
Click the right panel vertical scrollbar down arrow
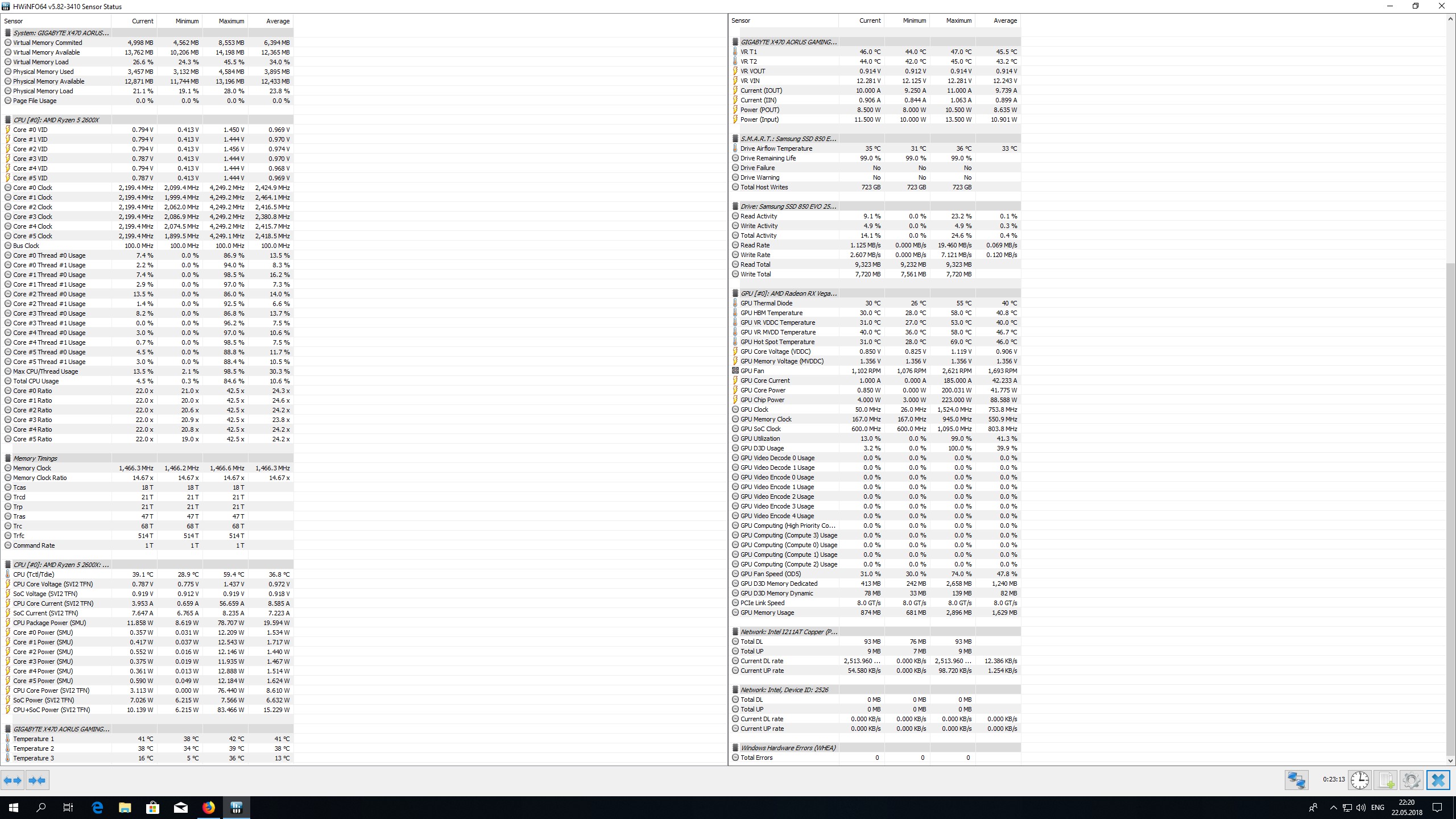pyautogui.click(x=1450, y=760)
